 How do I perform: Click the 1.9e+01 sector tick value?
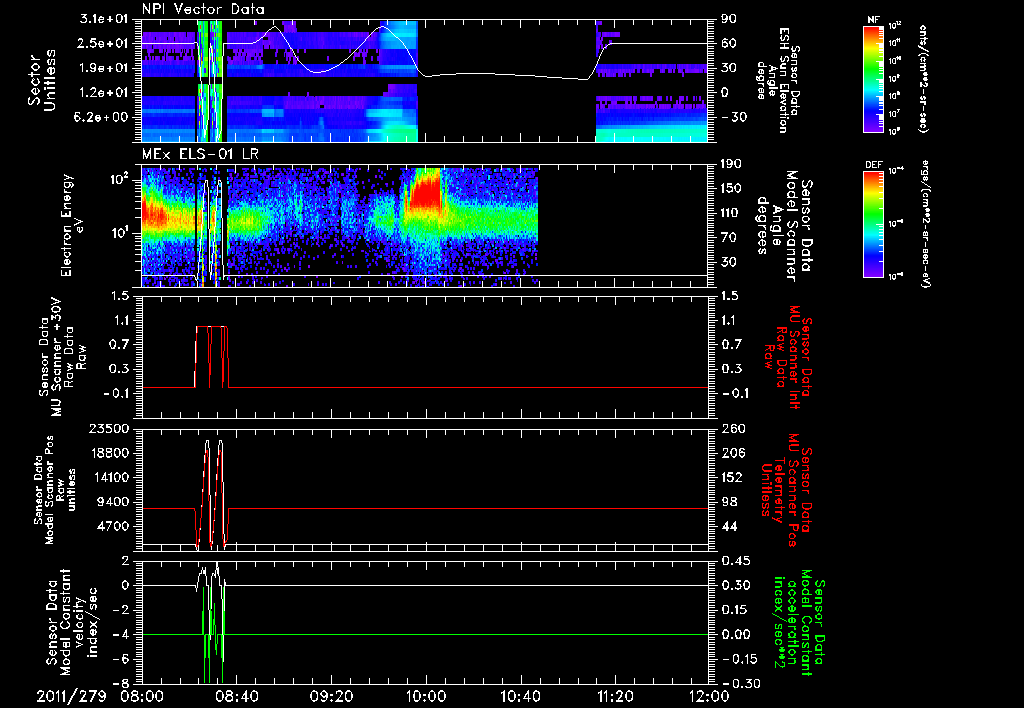coord(102,68)
